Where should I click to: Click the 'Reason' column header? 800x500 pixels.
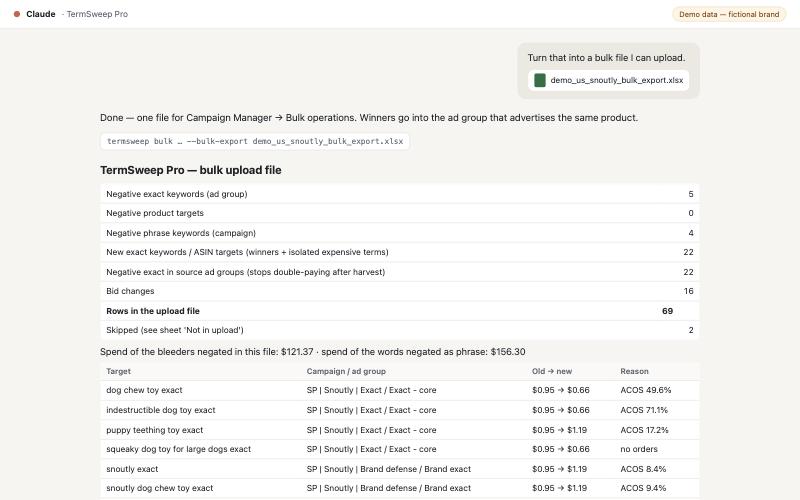coord(634,371)
